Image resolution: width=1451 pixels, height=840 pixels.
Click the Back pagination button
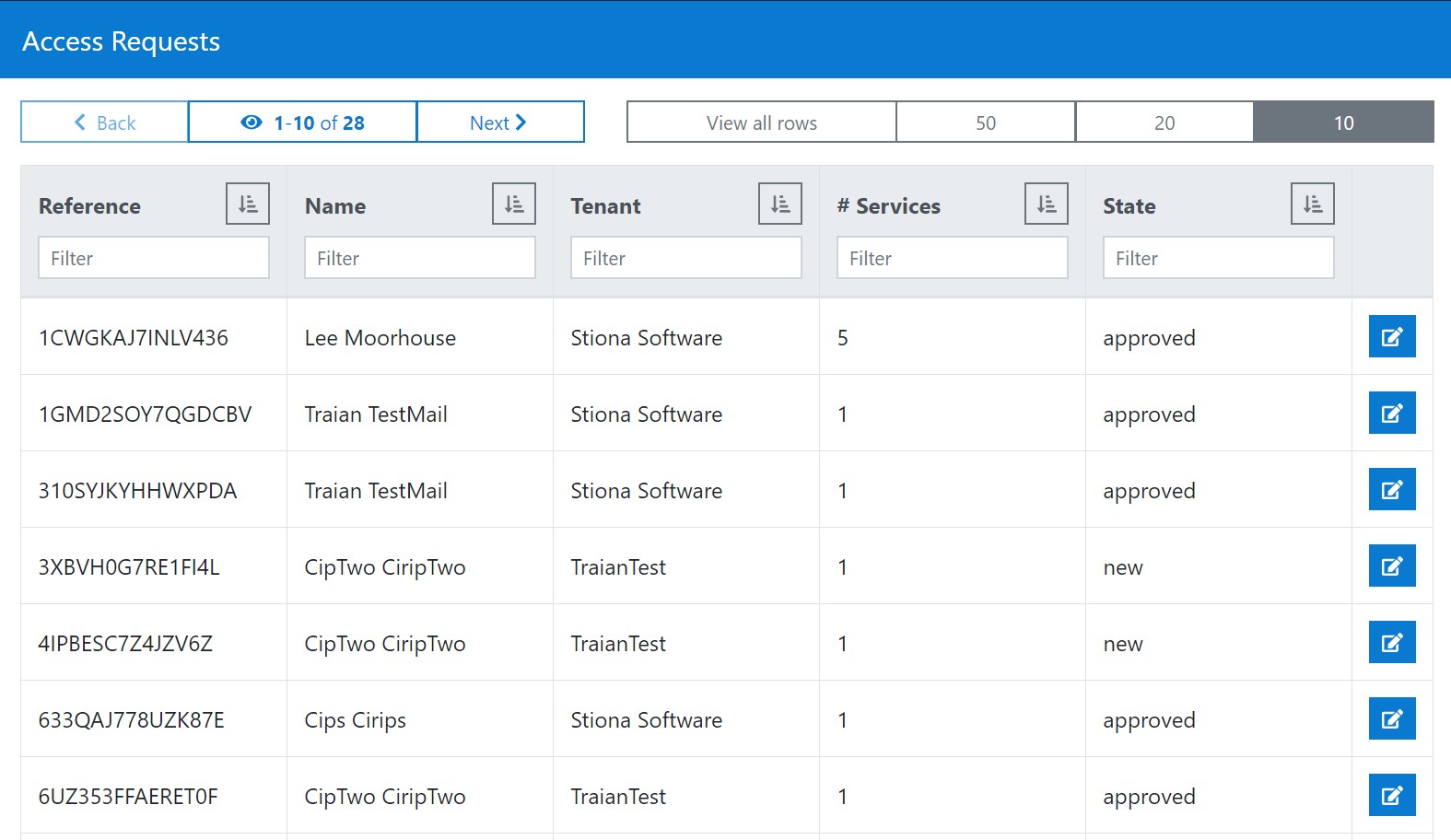105,122
